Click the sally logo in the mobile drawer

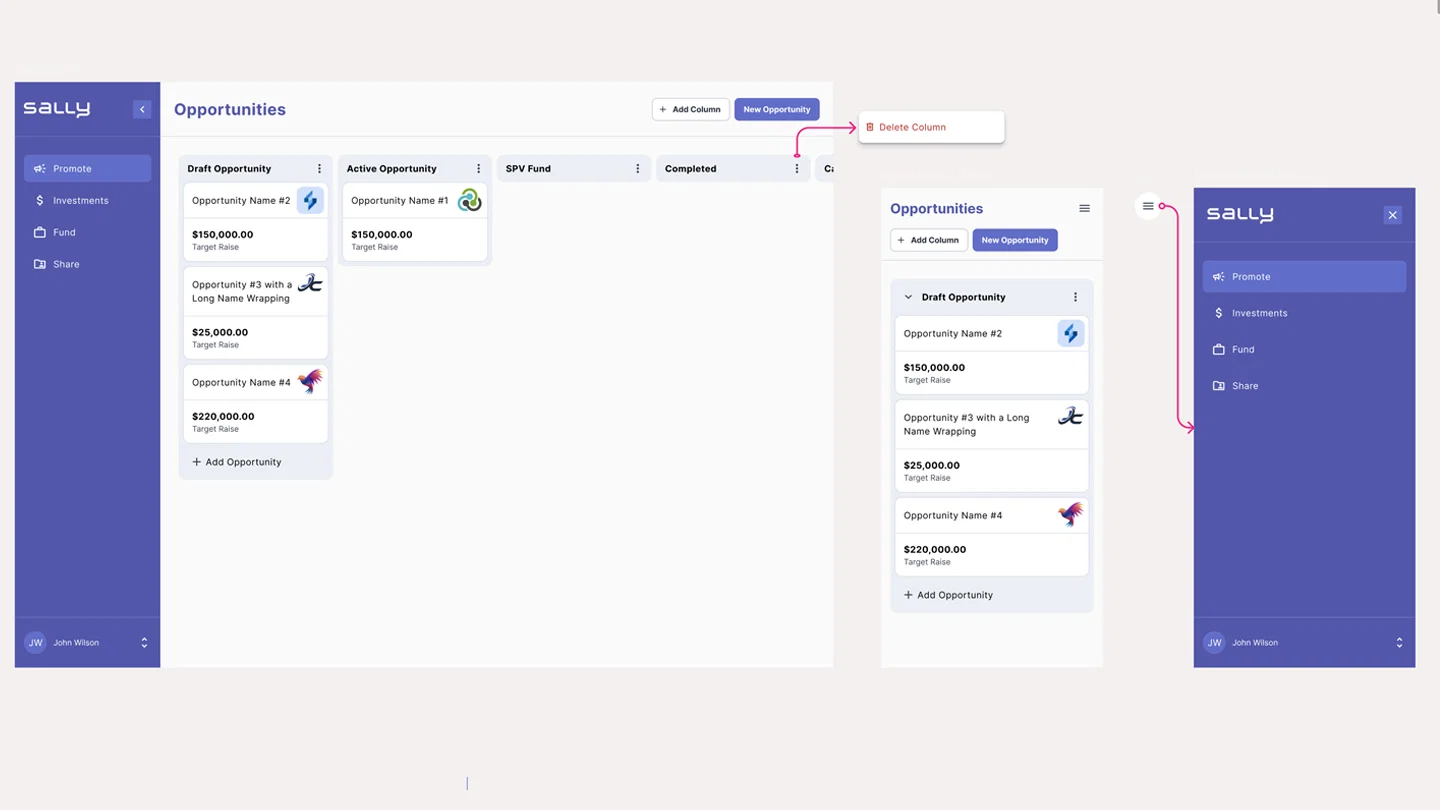[1240, 214]
